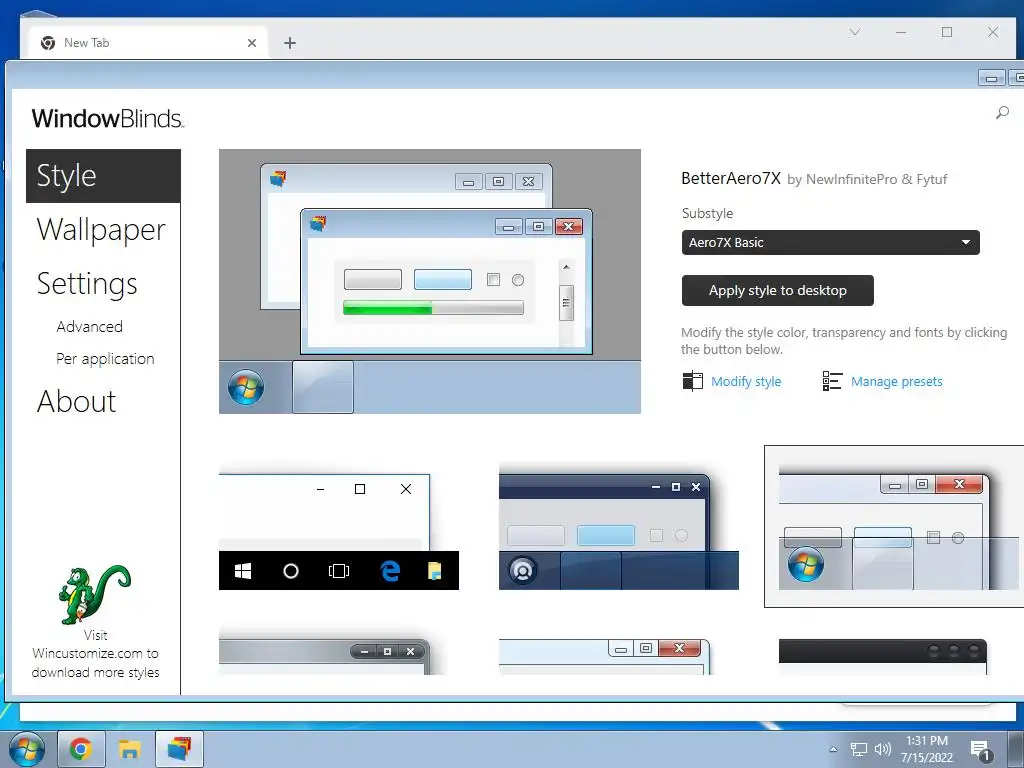This screenshot has width=1024, height=768.
Task: Click the Manage presets list icon
Action: 832,381
